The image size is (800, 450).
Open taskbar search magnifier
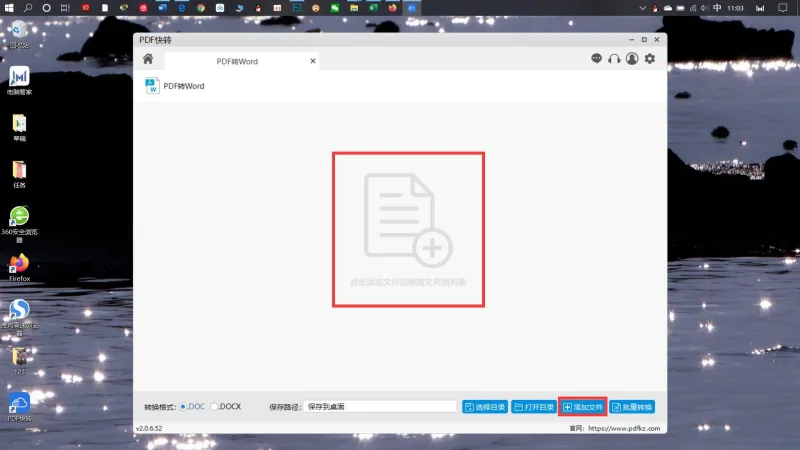[x=28, y=8]
